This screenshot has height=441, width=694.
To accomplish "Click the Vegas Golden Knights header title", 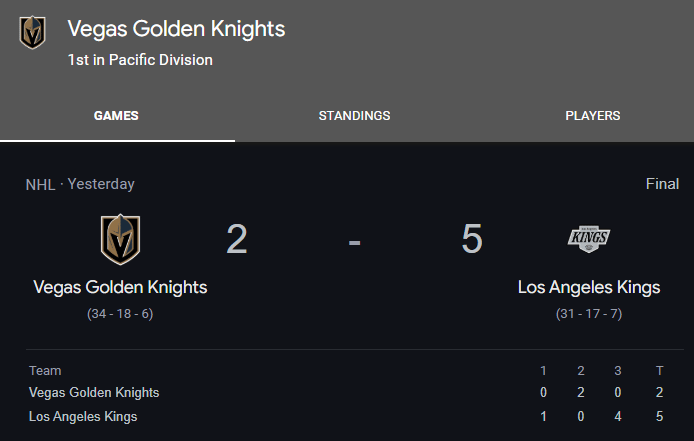I will pos(176,29).
